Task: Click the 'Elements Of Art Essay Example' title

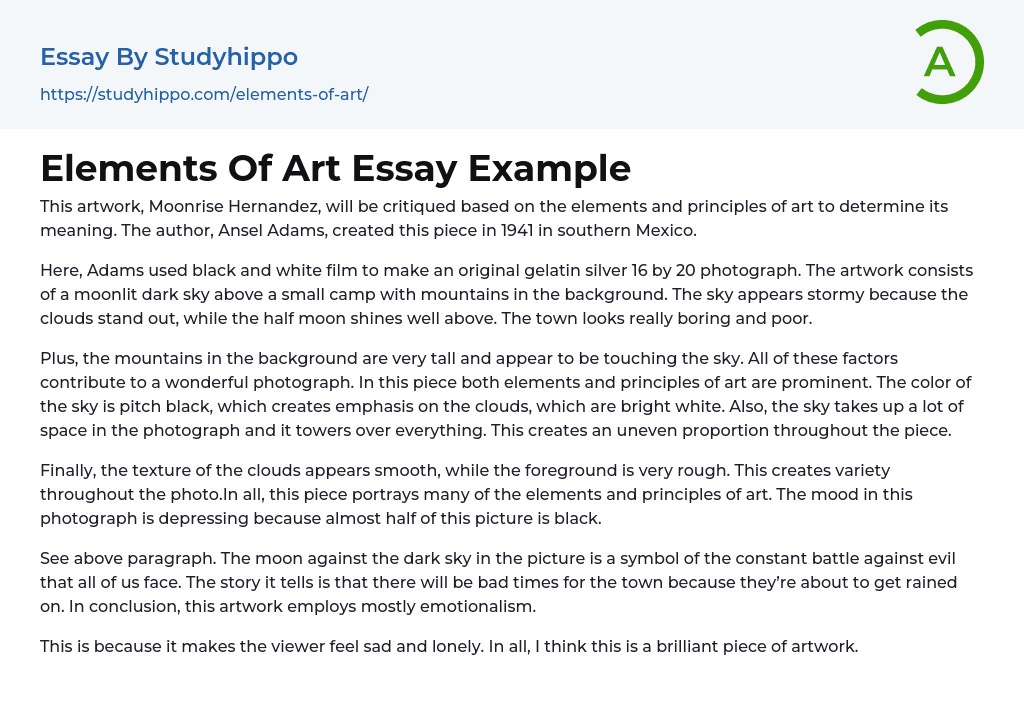Action: tap(335, 168)
